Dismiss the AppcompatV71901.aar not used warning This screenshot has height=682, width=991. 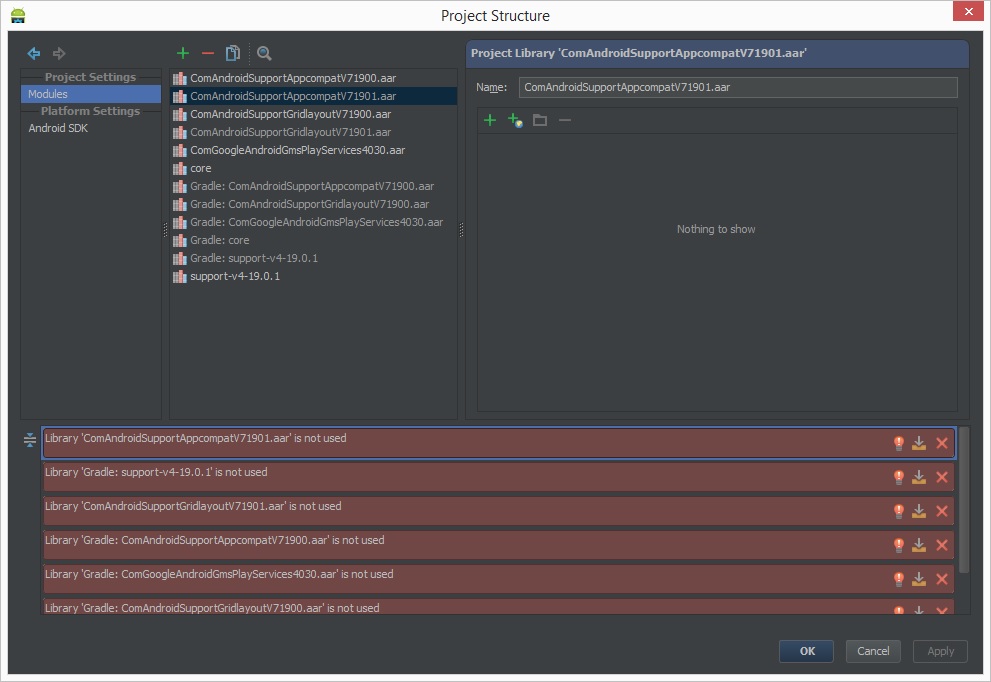point(942,443)
